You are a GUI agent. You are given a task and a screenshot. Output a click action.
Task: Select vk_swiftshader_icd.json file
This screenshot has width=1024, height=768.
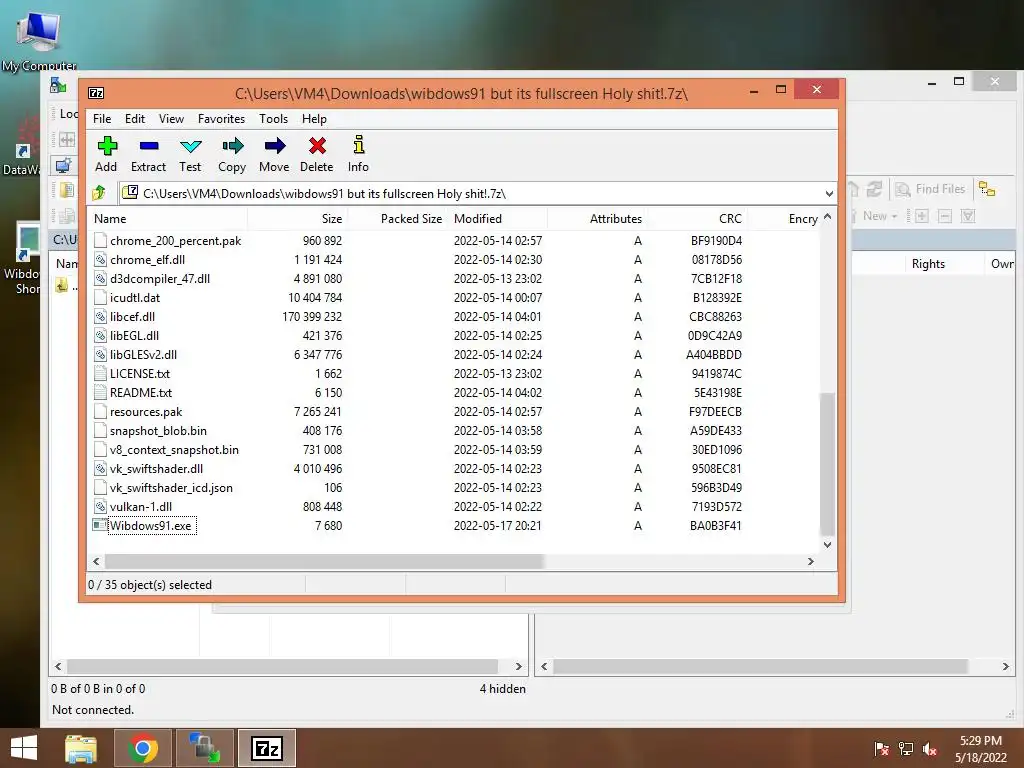point(171,487)
